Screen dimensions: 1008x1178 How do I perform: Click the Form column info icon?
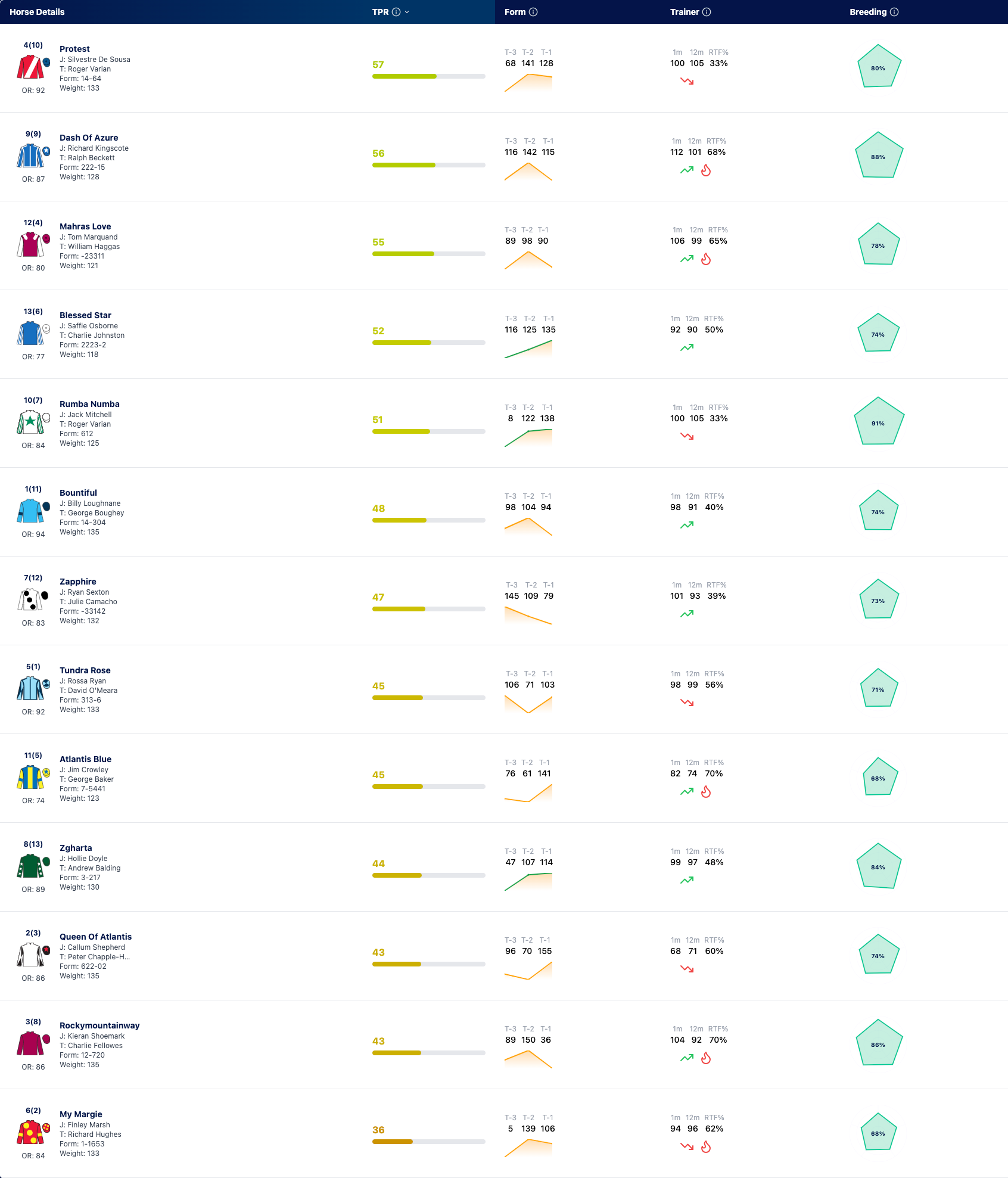pos(533,12)
